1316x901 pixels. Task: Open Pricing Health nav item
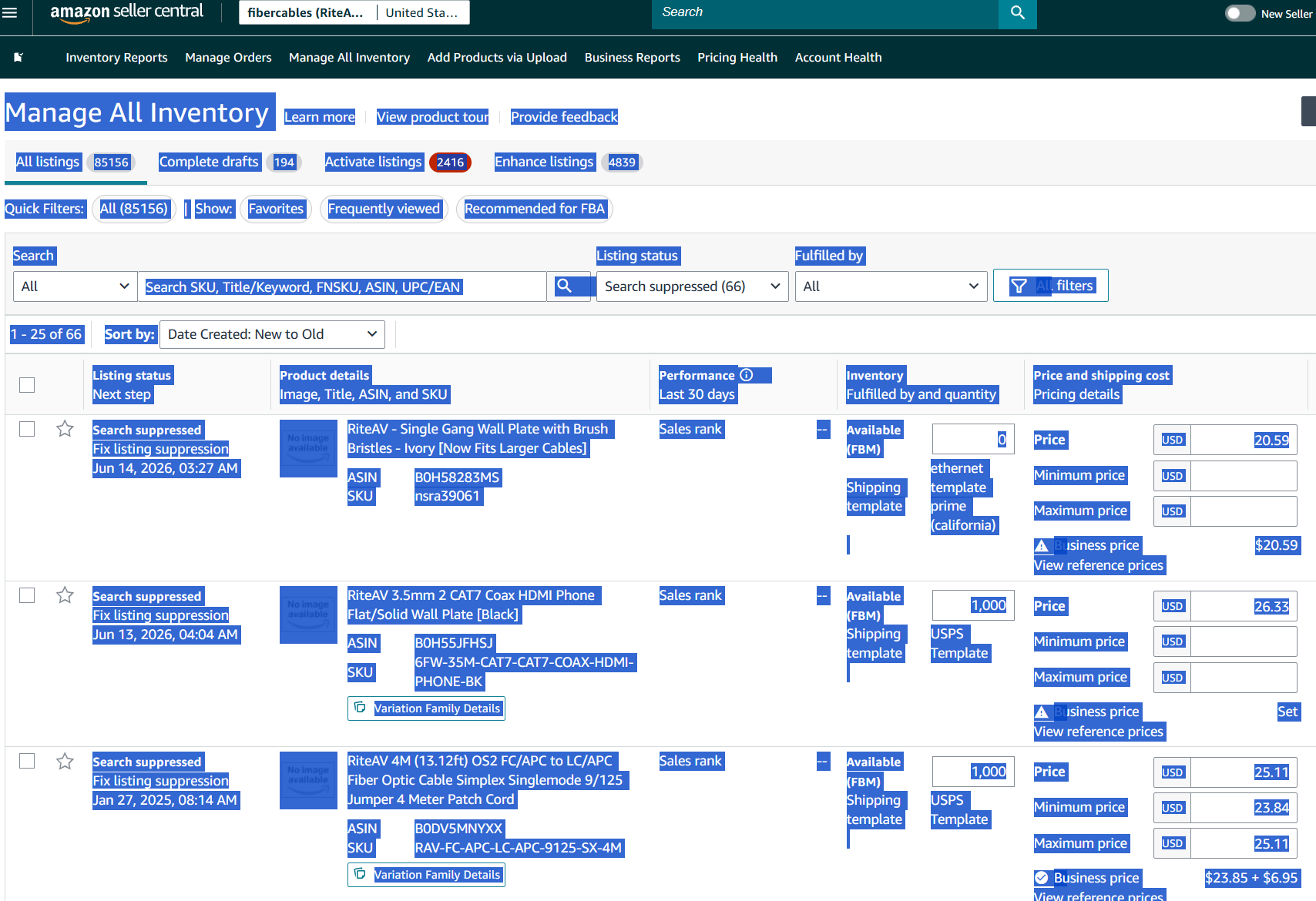pos(737,57)
